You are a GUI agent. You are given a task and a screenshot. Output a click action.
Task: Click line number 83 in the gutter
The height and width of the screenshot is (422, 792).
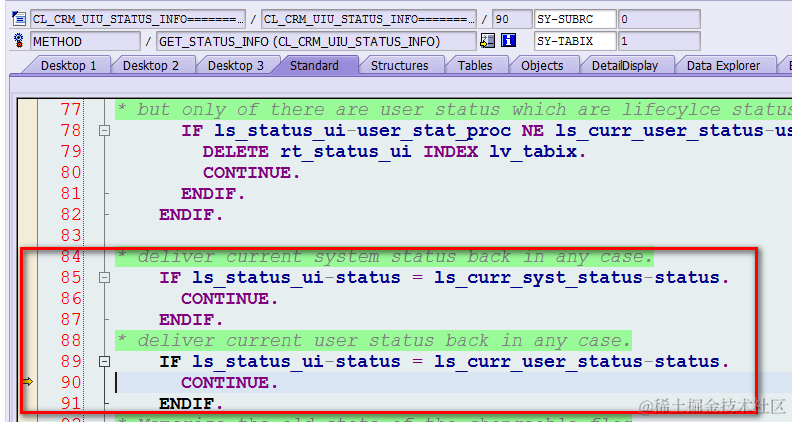(71, 236)
